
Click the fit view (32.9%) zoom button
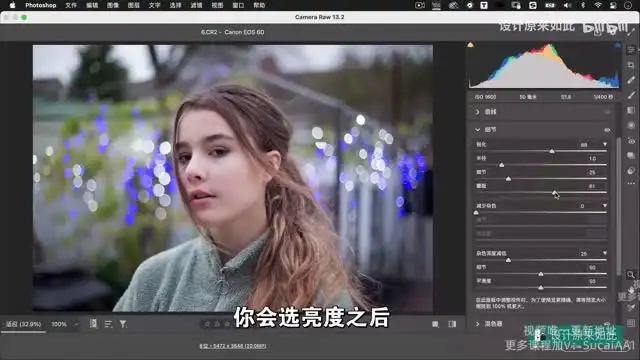point(23,324)
